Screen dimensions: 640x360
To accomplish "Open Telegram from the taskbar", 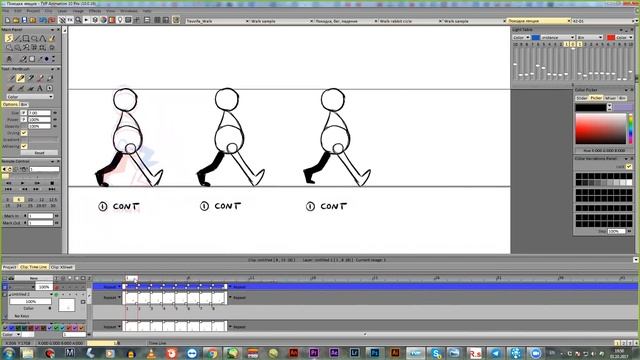I will tap(496, 353).
